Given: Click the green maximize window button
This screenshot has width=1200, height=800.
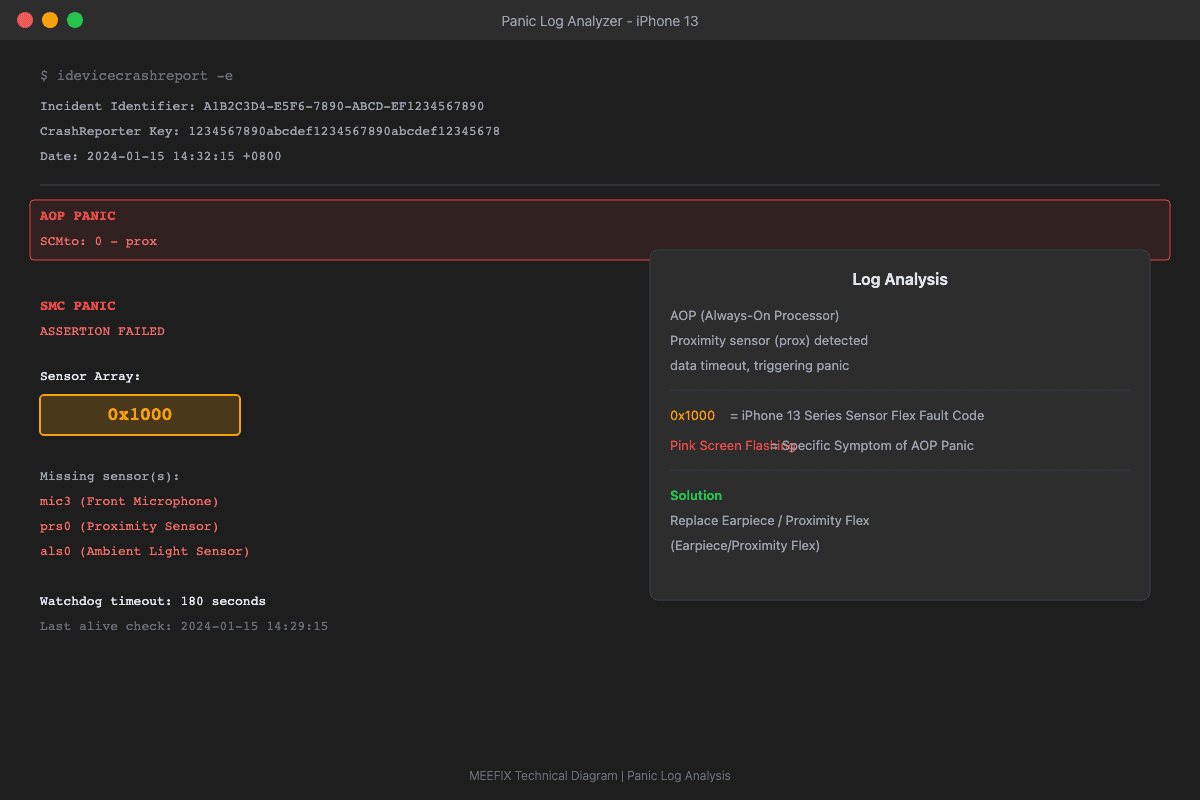Looking at the screenshot, I should 75,20.
